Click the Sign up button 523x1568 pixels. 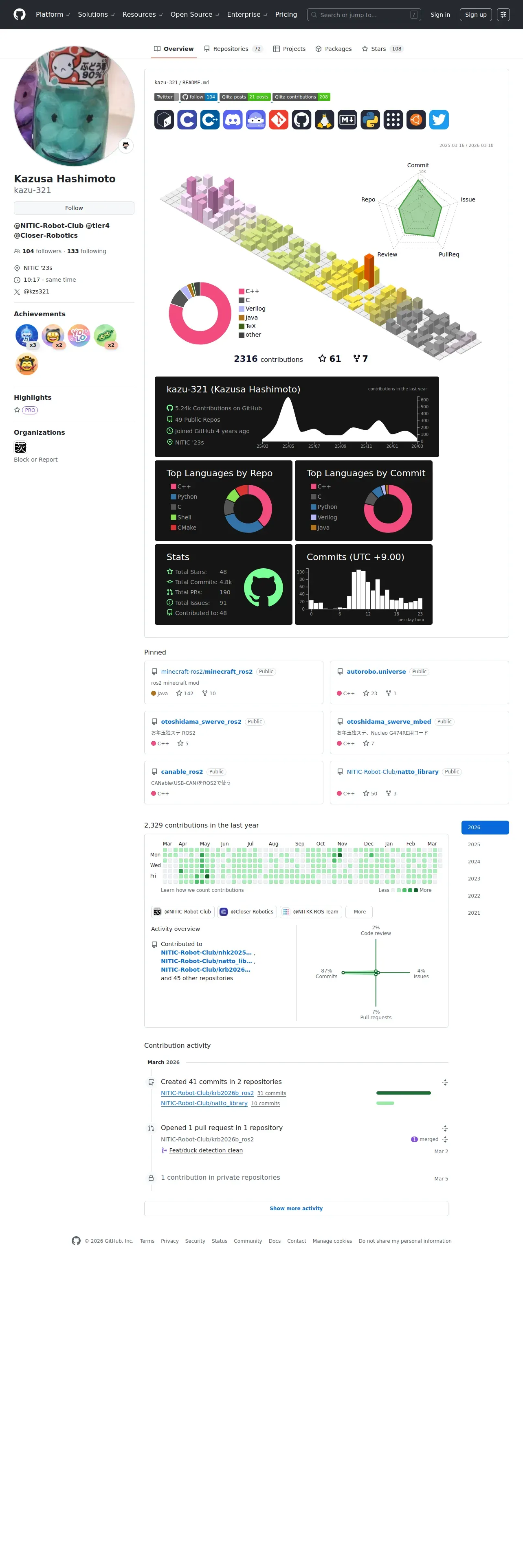click(x=475, y=15)
